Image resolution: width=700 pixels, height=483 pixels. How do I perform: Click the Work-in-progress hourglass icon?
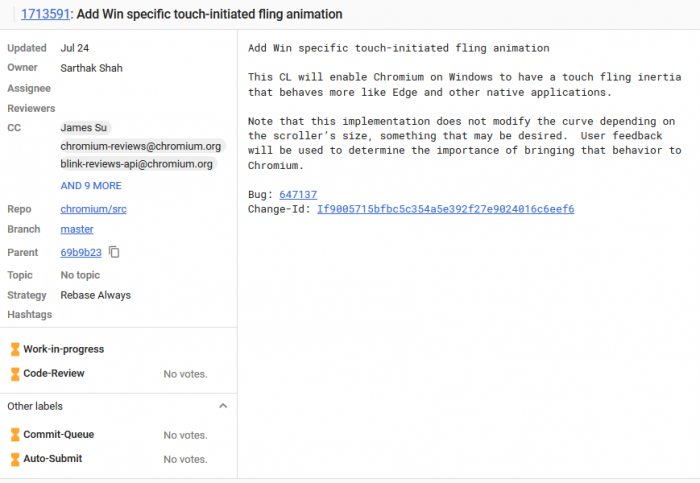click(x=15, y=349)
